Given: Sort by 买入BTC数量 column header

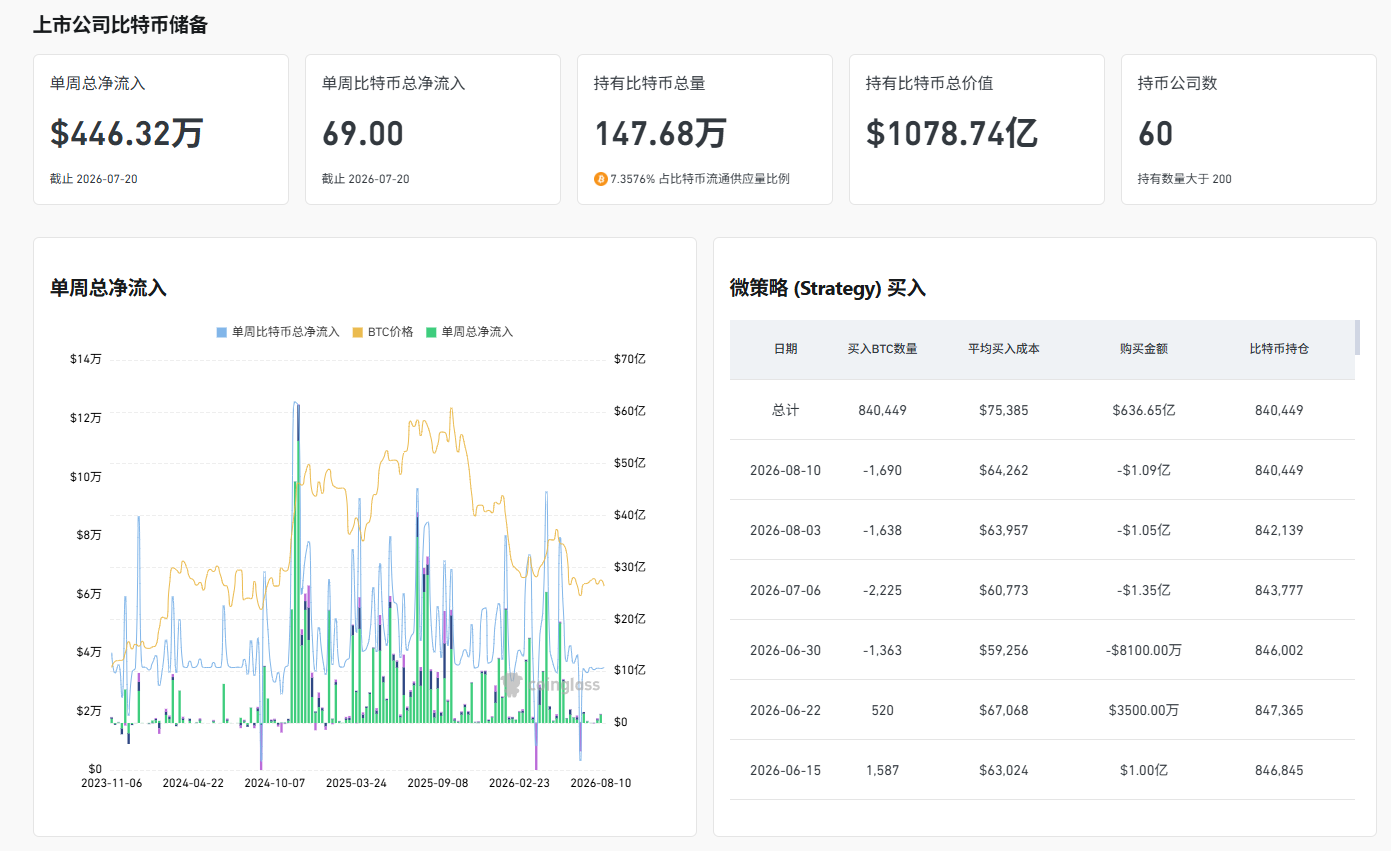Looking at the screenshot, I should 882,349.
